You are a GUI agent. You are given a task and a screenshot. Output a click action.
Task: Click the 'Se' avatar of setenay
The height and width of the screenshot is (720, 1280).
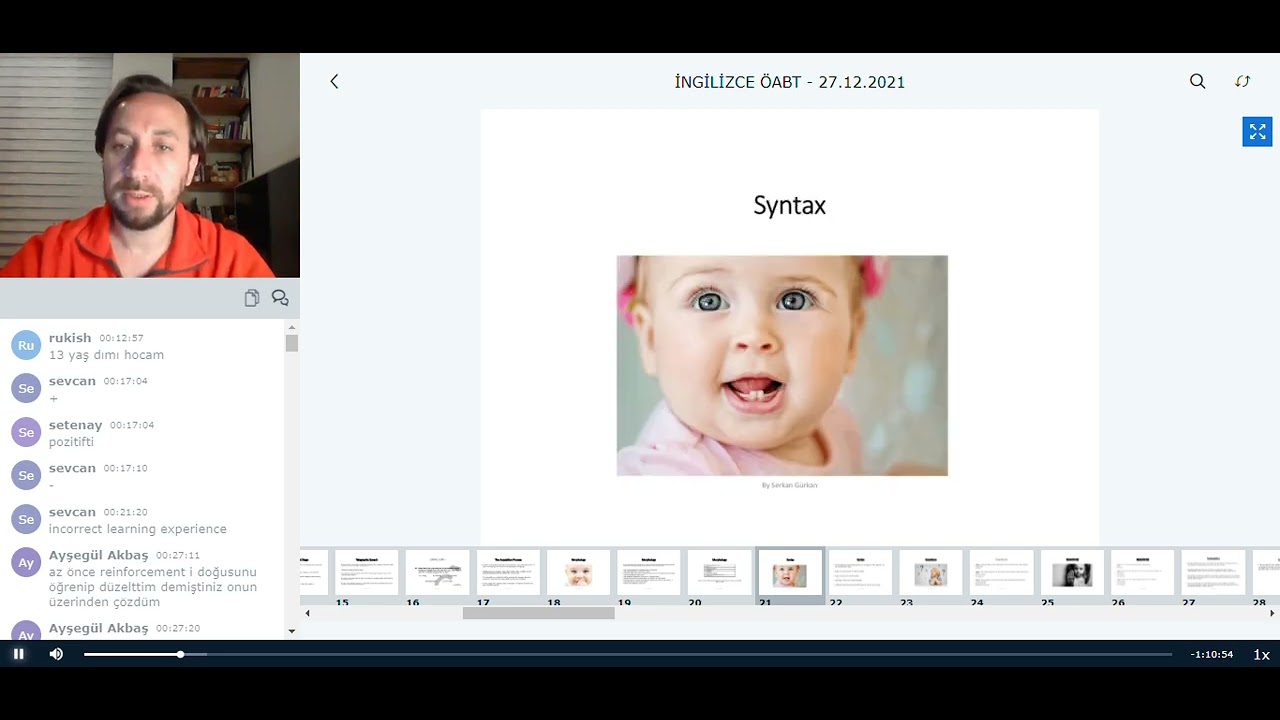pyautogui.click(x=26, y=432)
